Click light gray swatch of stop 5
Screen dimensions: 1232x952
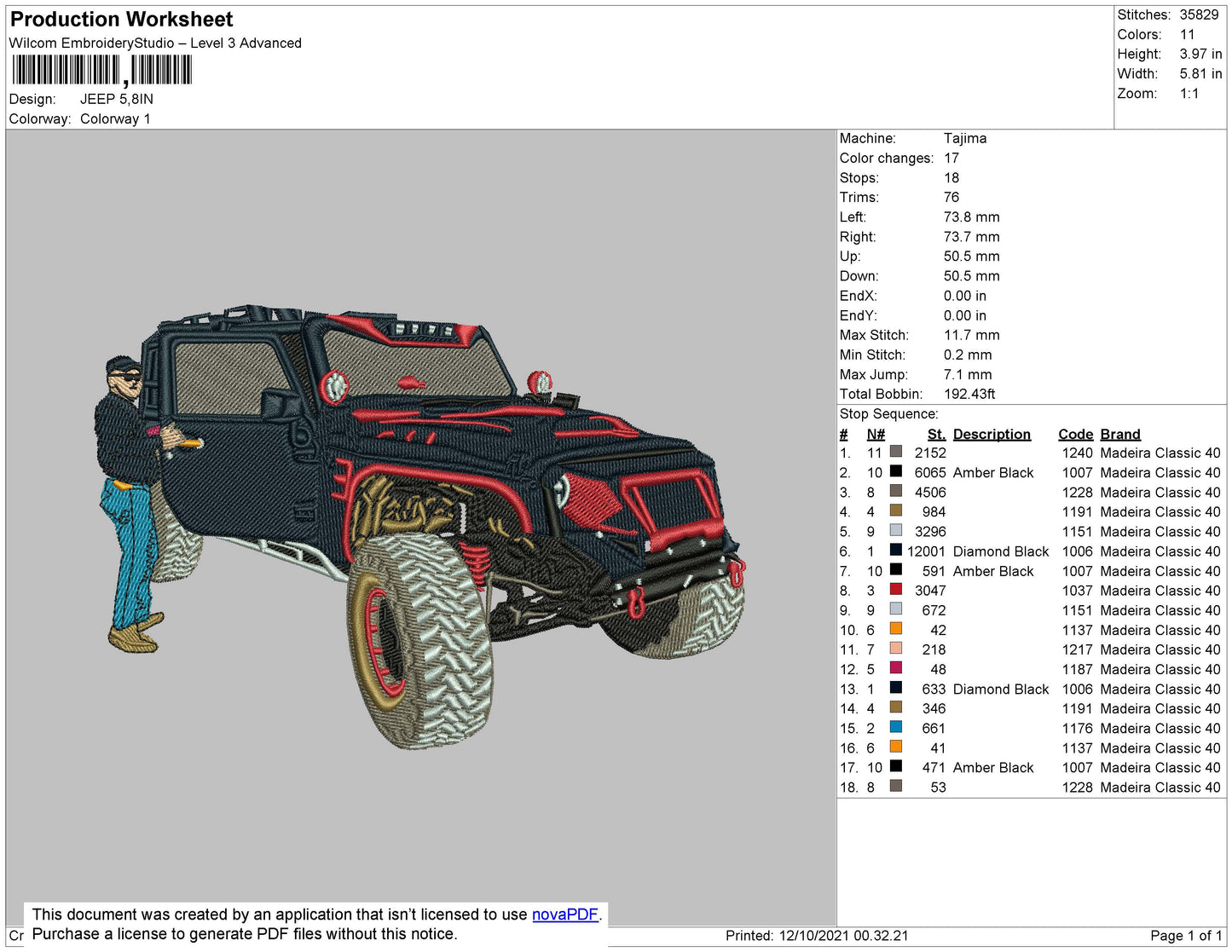click(x=896, y=530)
